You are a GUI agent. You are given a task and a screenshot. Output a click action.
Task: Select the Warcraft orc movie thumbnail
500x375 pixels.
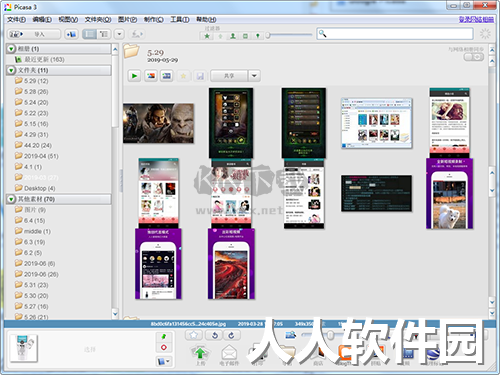click(x=158, y=123)
